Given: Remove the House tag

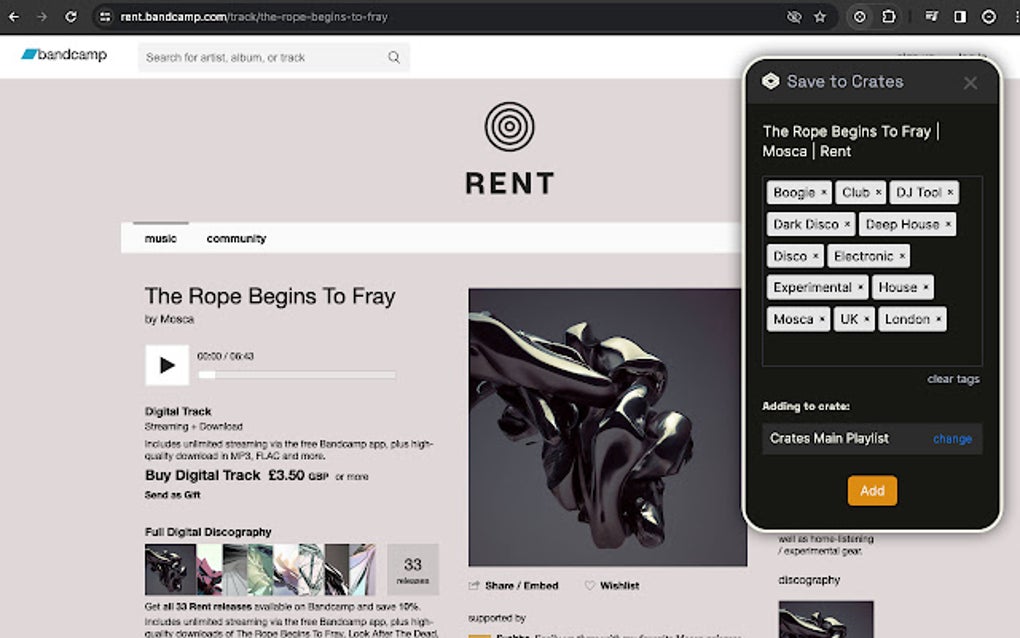Looking at the screenshot, I should click(925, 287).
